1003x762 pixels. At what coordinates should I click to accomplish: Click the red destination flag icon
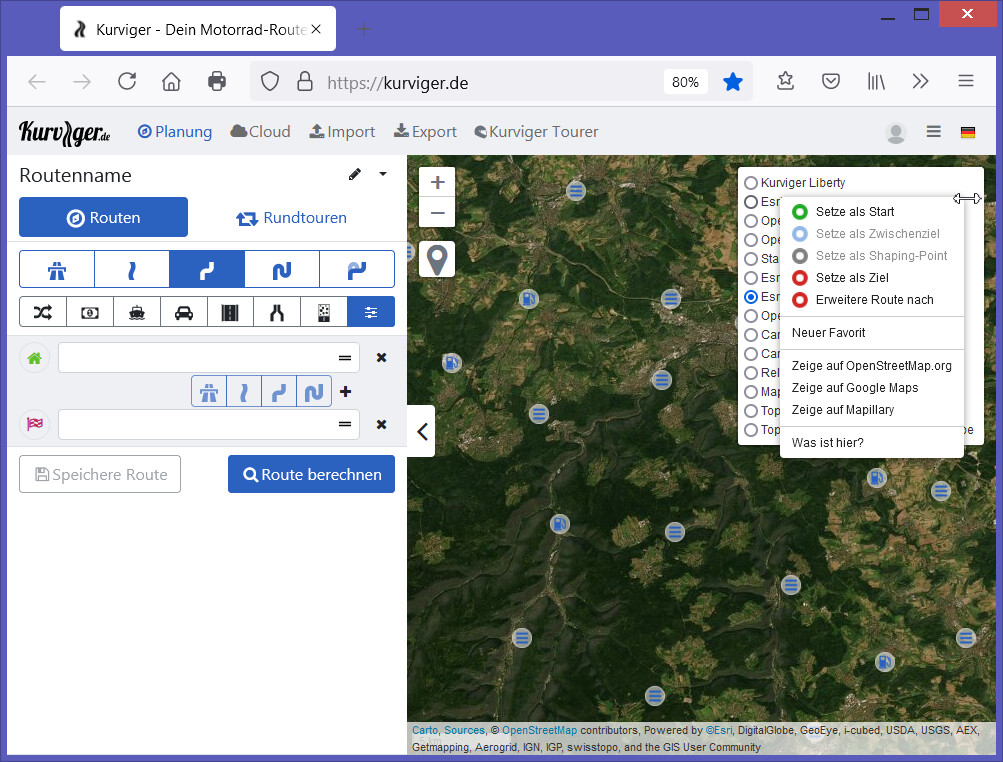35,424
